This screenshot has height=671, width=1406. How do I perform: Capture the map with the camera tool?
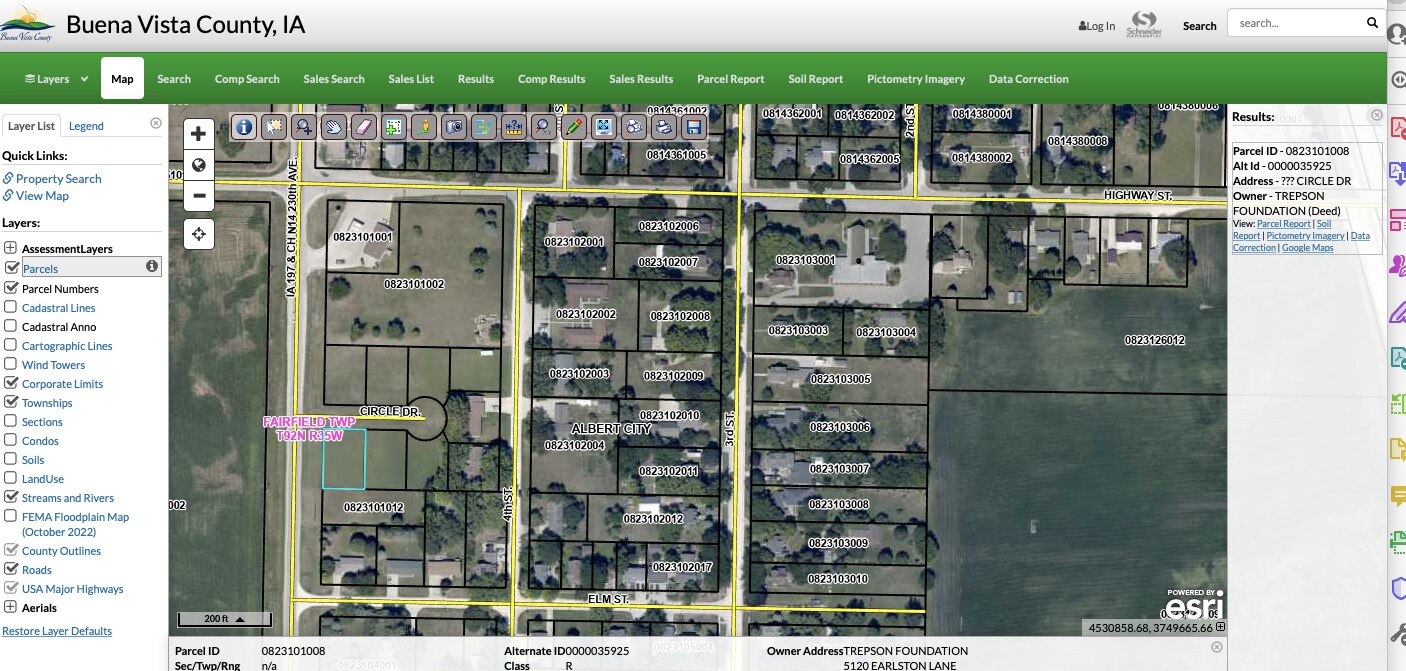point(455,127)
